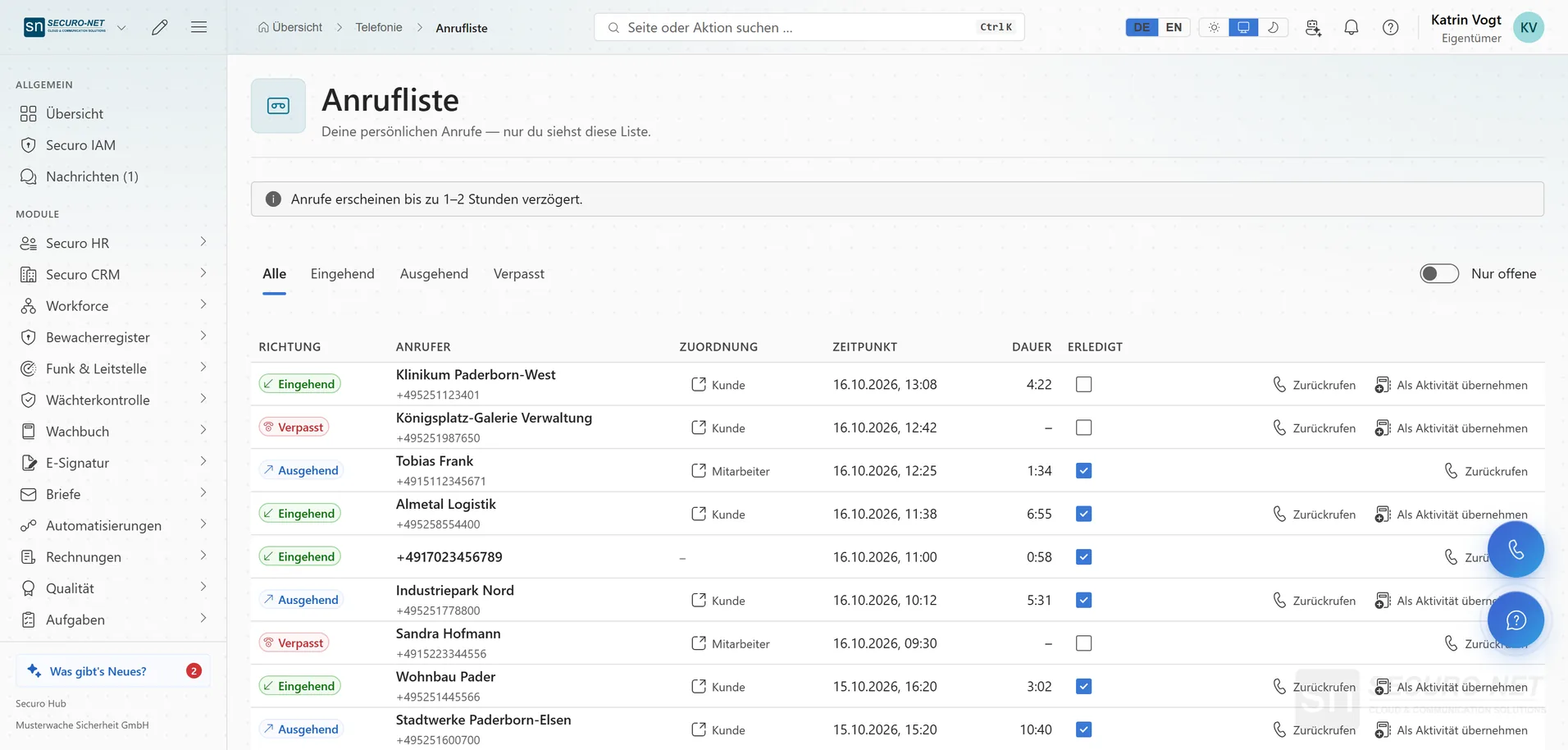Focus the Seite oder Aktion suchen field

click(809, 27)
